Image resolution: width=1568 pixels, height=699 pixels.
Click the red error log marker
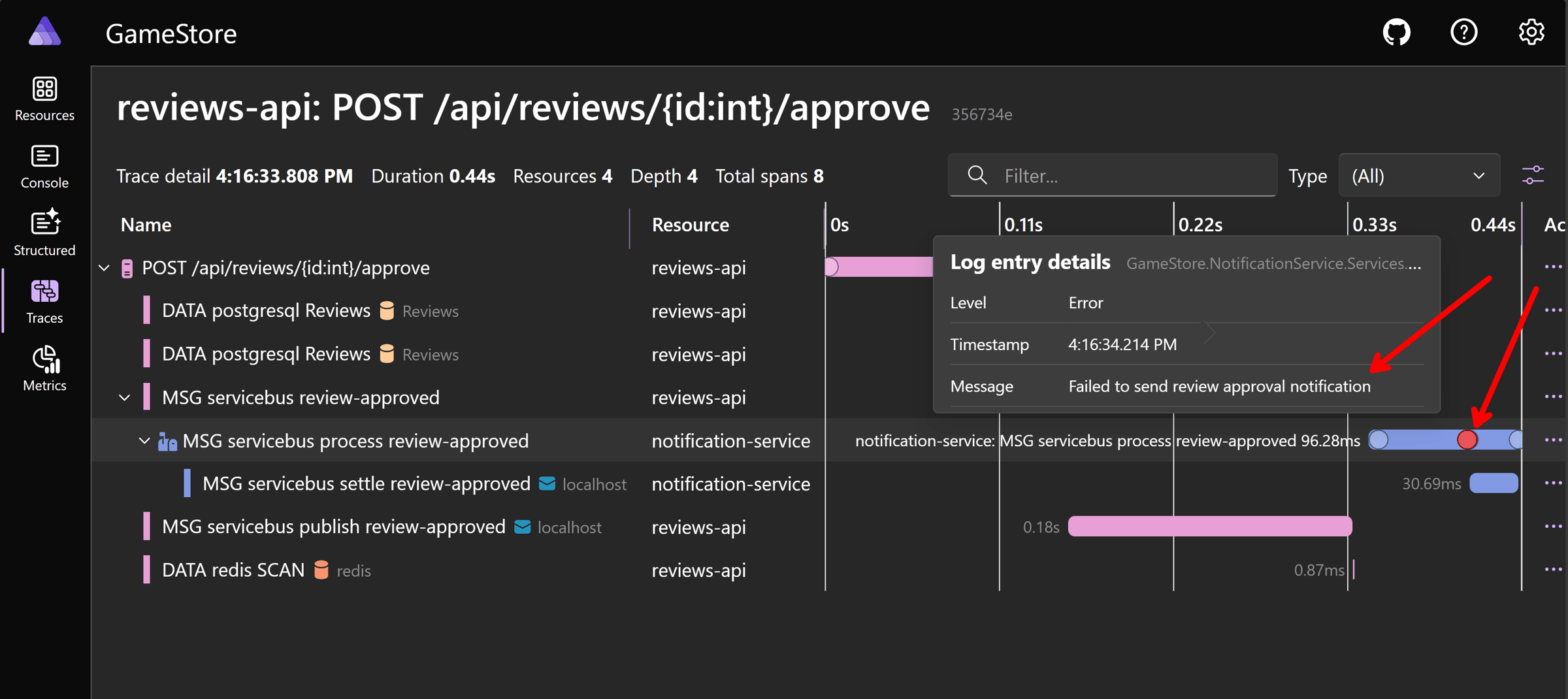coord(1467,440)
